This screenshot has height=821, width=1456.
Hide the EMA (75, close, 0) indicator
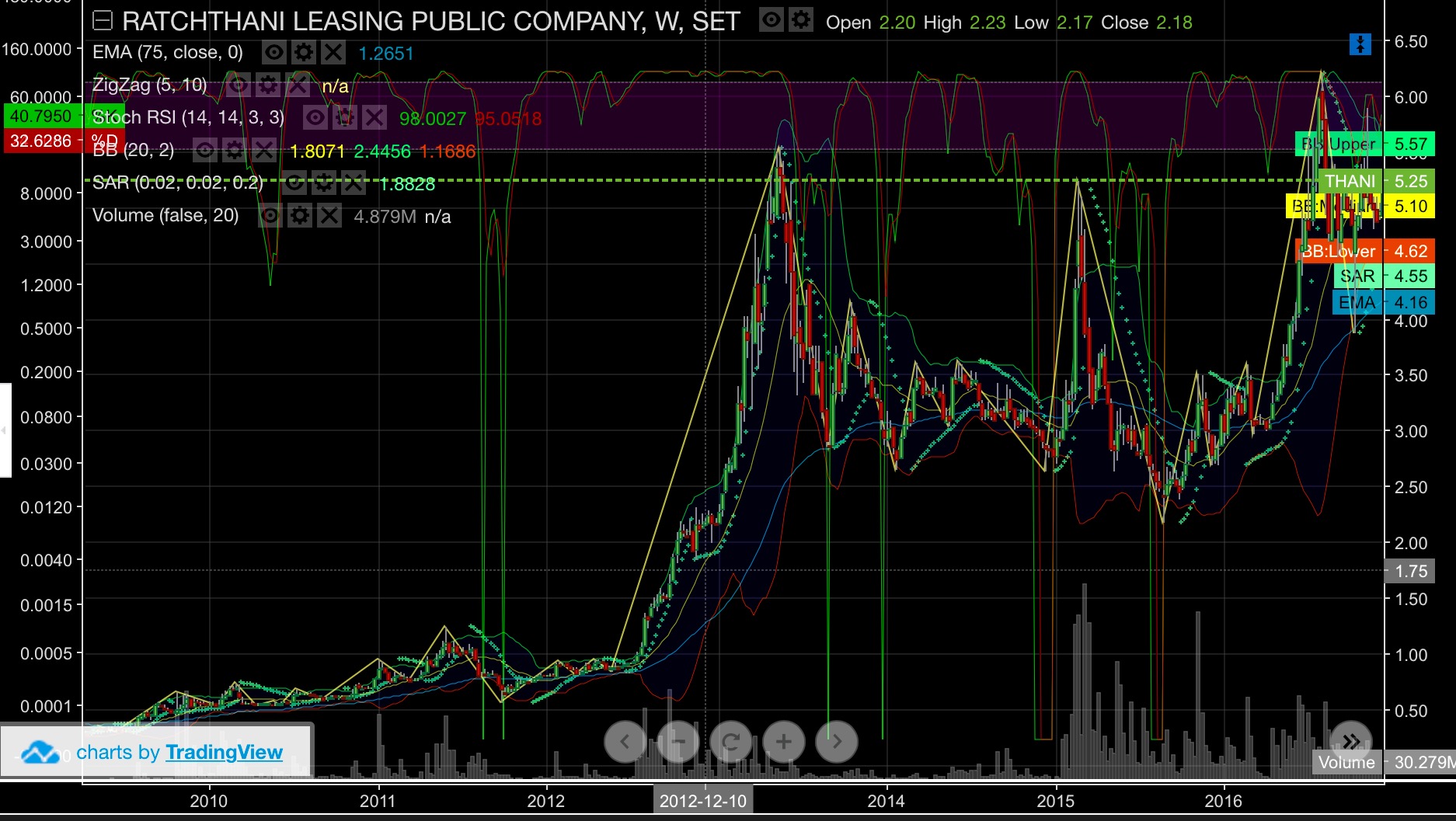pyautogui.click(x=274, y=53)
